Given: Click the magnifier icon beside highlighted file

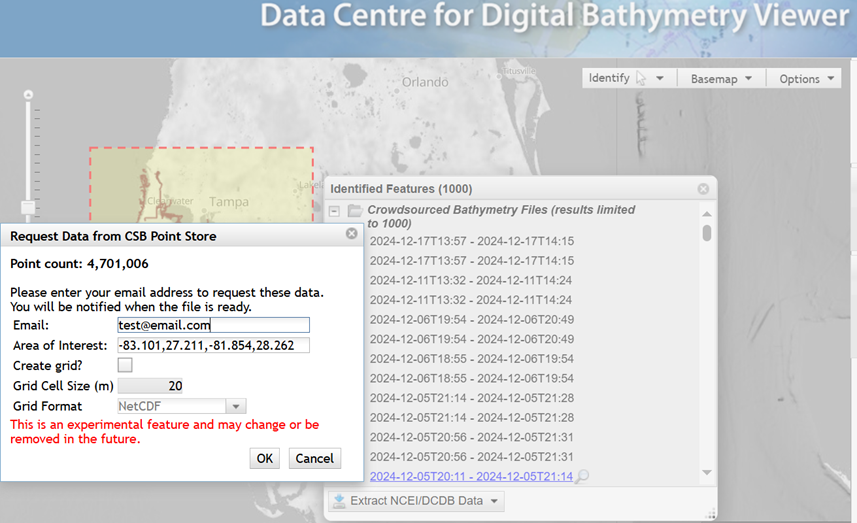Looking at the screenshot, I should pyautogui.click(x=583, y=477).
